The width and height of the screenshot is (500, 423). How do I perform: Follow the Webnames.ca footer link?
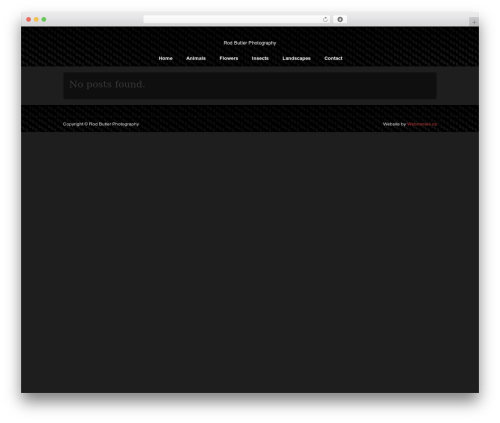pos(422,124)
